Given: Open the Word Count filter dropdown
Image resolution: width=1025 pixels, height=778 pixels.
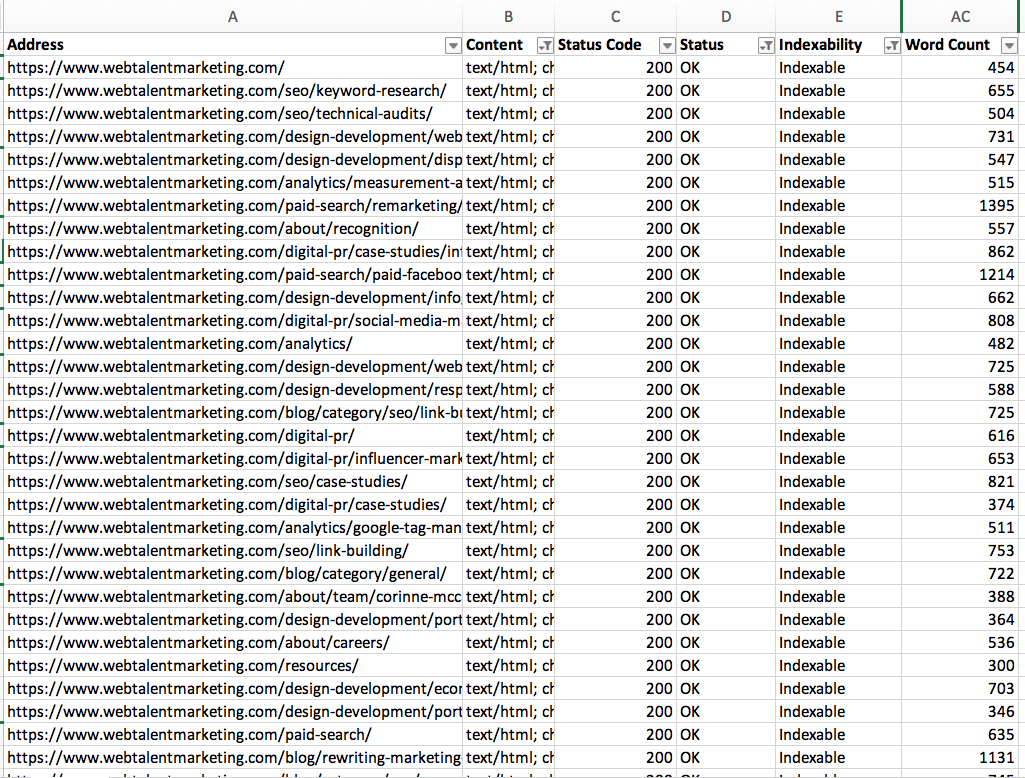Looking at the screenshot, I should click(1010, 45).
